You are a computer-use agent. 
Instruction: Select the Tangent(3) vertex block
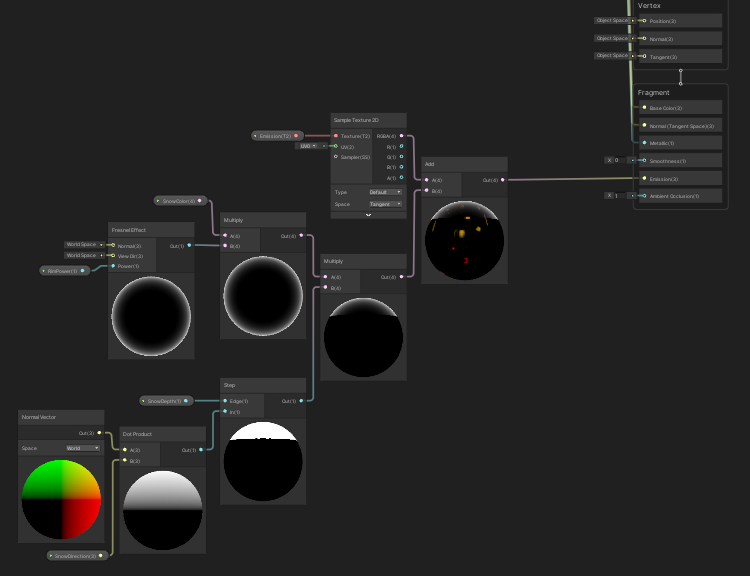tap(681, 56)
